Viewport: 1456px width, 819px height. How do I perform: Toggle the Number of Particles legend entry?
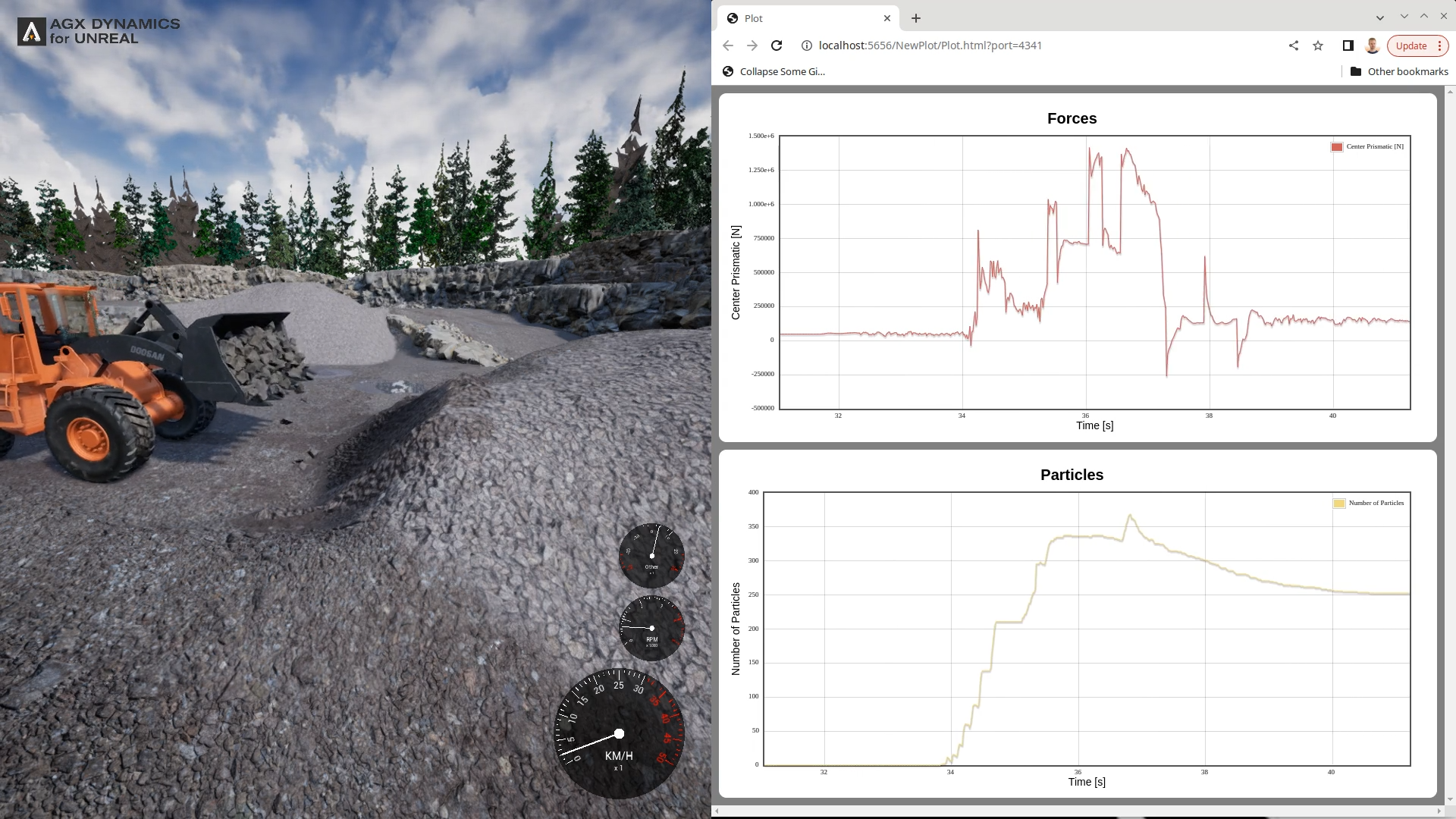pyautogui.click(x=1375, y=503)
